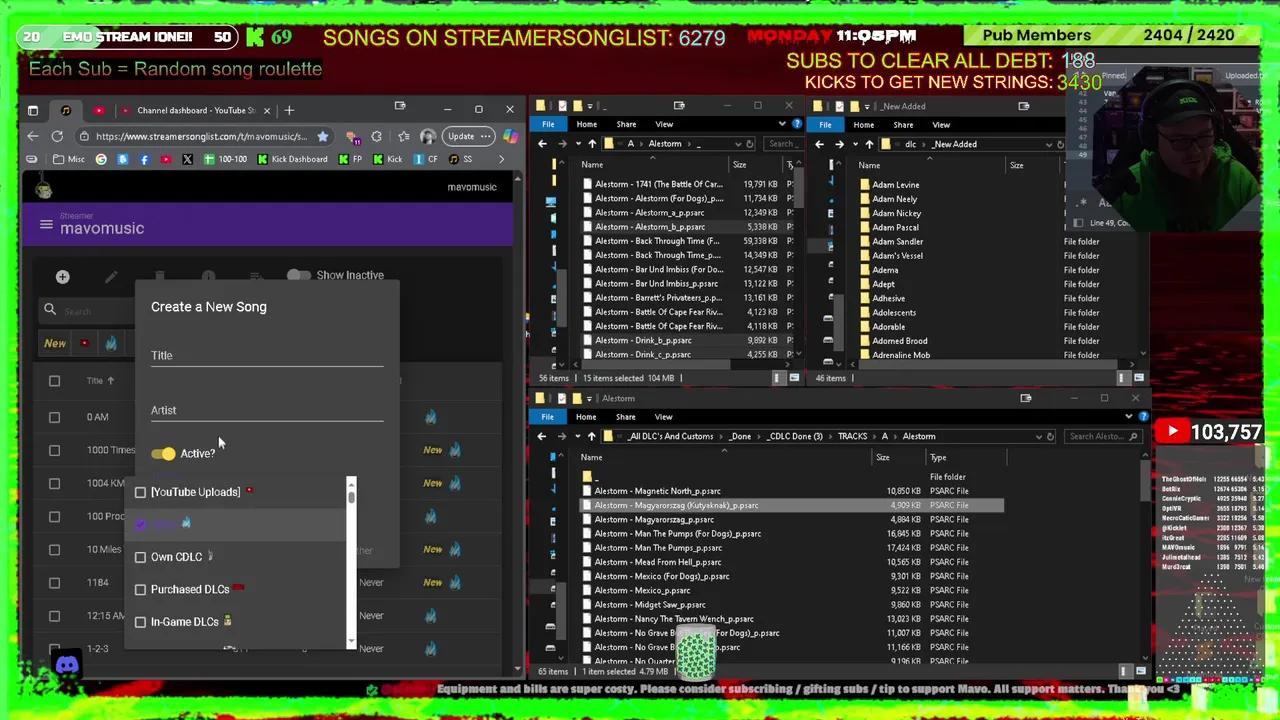Screen dimensions: 1280x720
Task: Click the Title field in Create a New Song
Action: [x=267, y=356]
